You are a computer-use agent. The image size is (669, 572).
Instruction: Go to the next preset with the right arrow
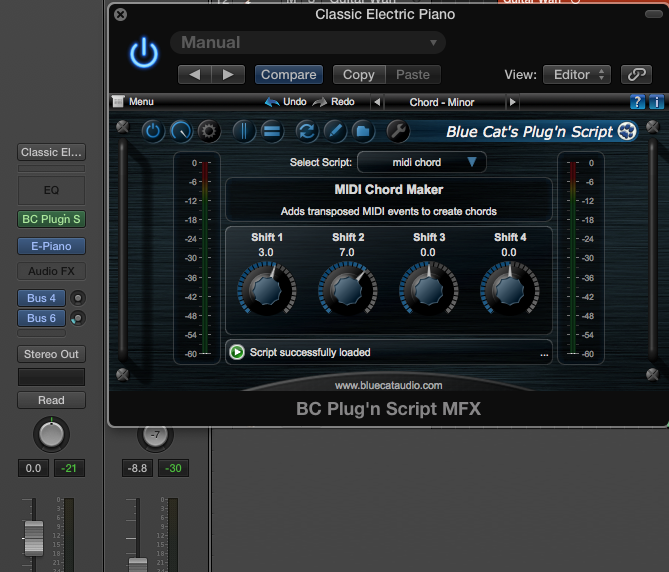pos(228,75)
